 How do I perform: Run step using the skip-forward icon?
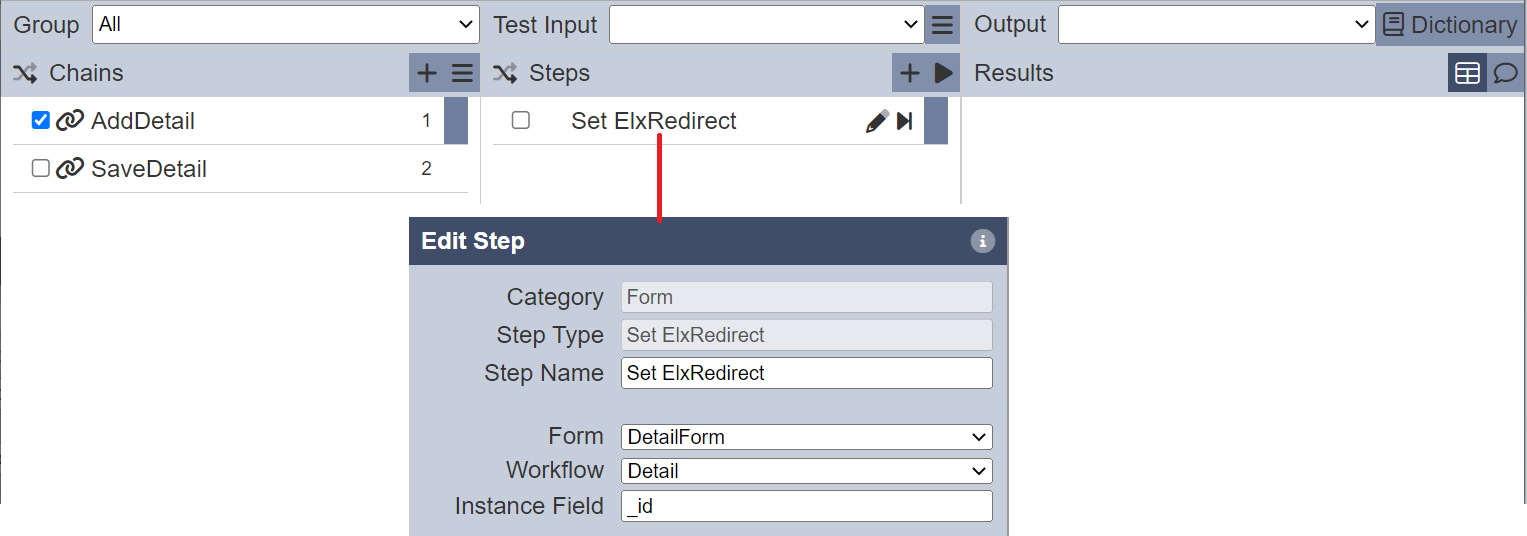pyautogui.click(x=905, y=121)
